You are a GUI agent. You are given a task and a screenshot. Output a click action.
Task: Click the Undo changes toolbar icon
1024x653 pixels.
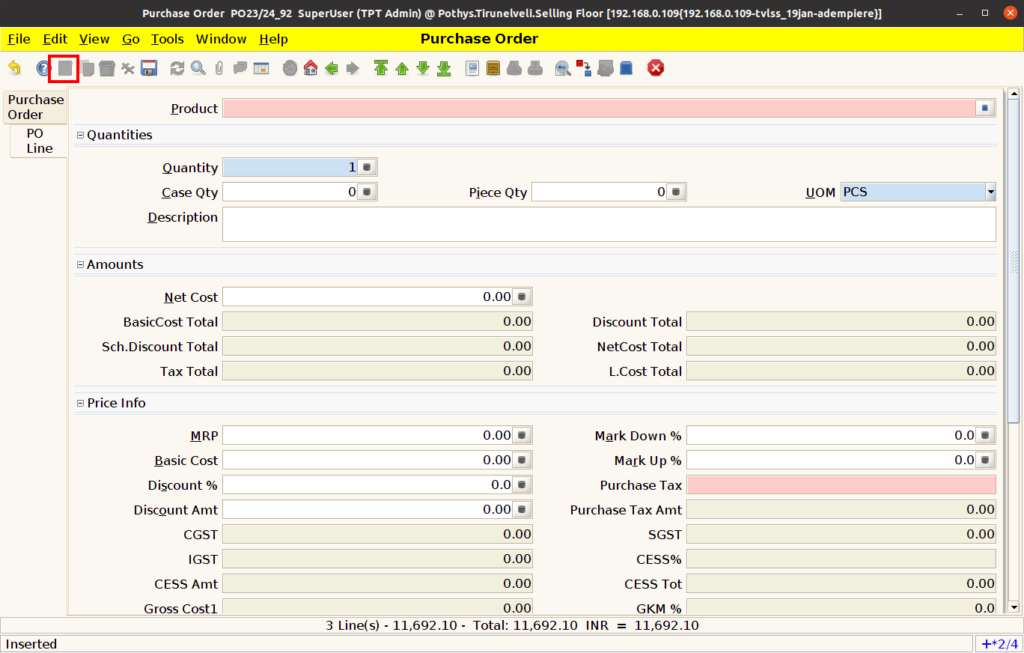[x=14, y=68]
